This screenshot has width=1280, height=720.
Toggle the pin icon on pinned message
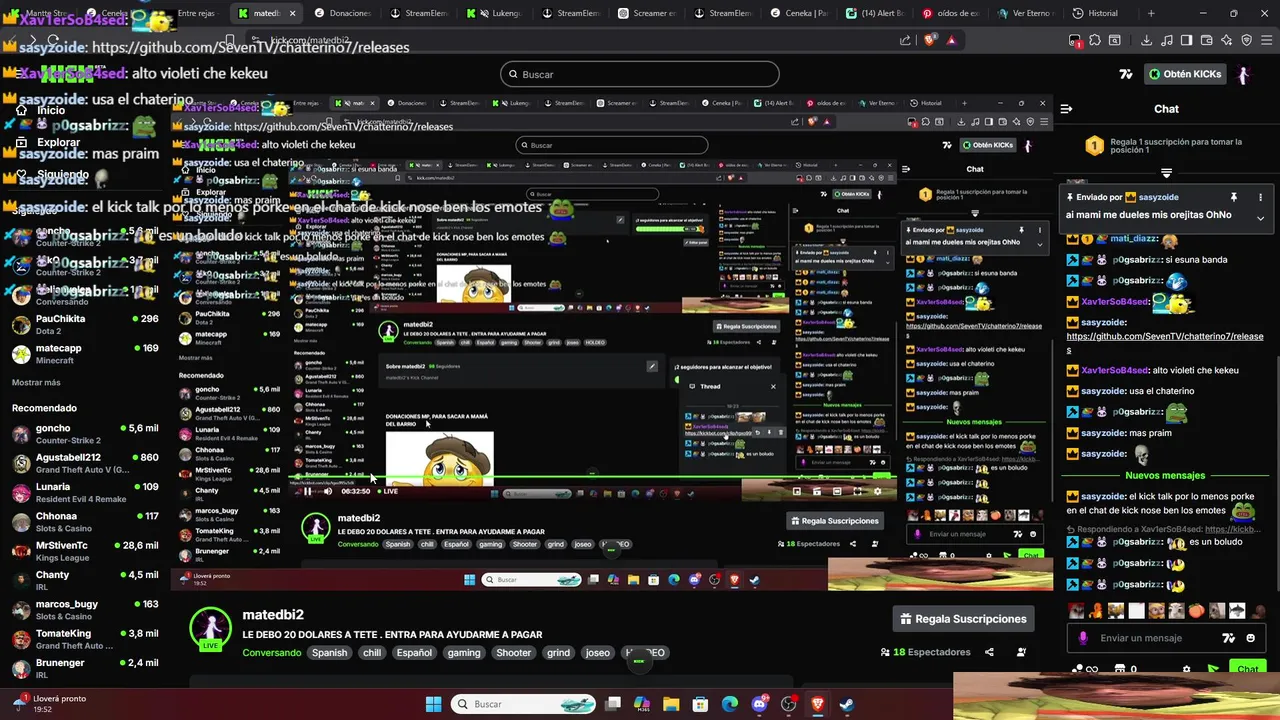point(1234,197)
